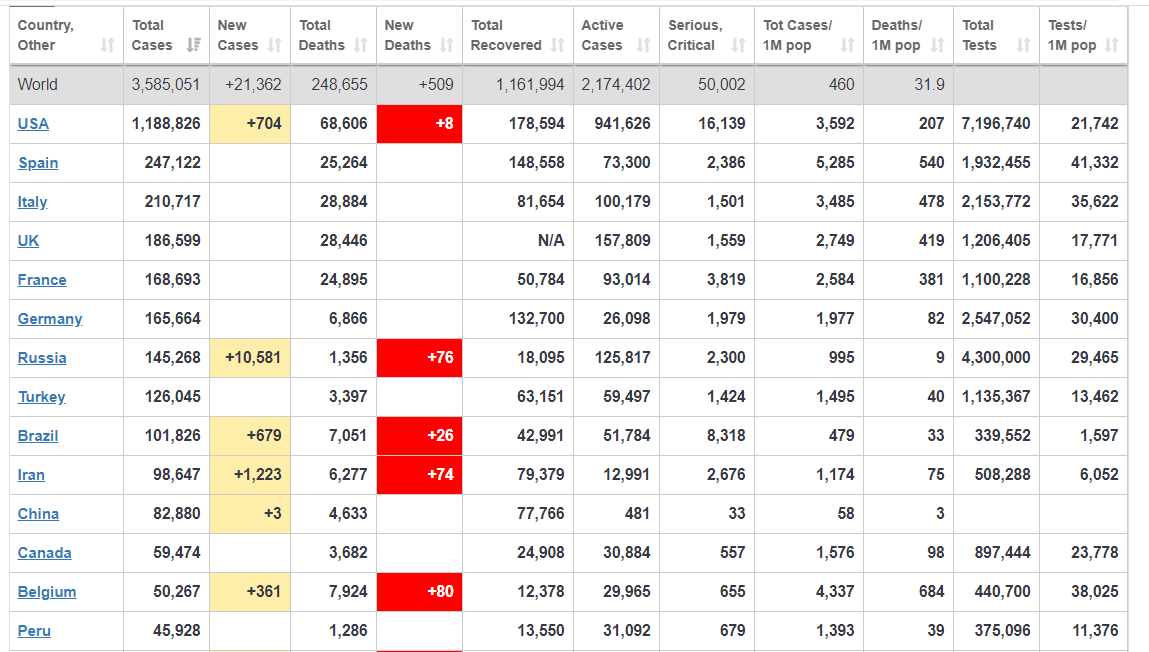The image size is (1149, 652).
Task: Select Germany total tests 2,547,052
Action: (x=996, y=319)
